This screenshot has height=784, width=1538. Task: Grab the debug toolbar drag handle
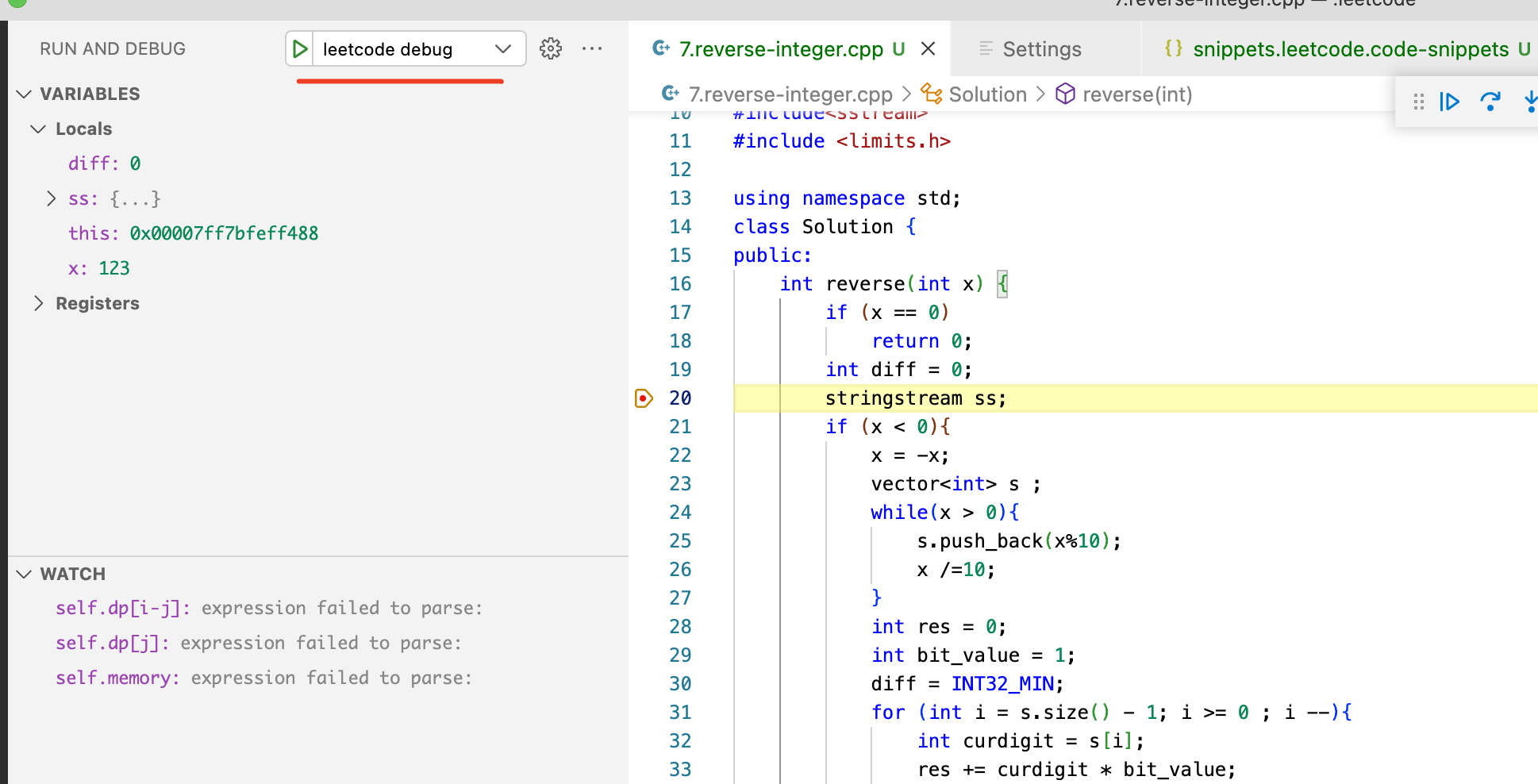1419,102
